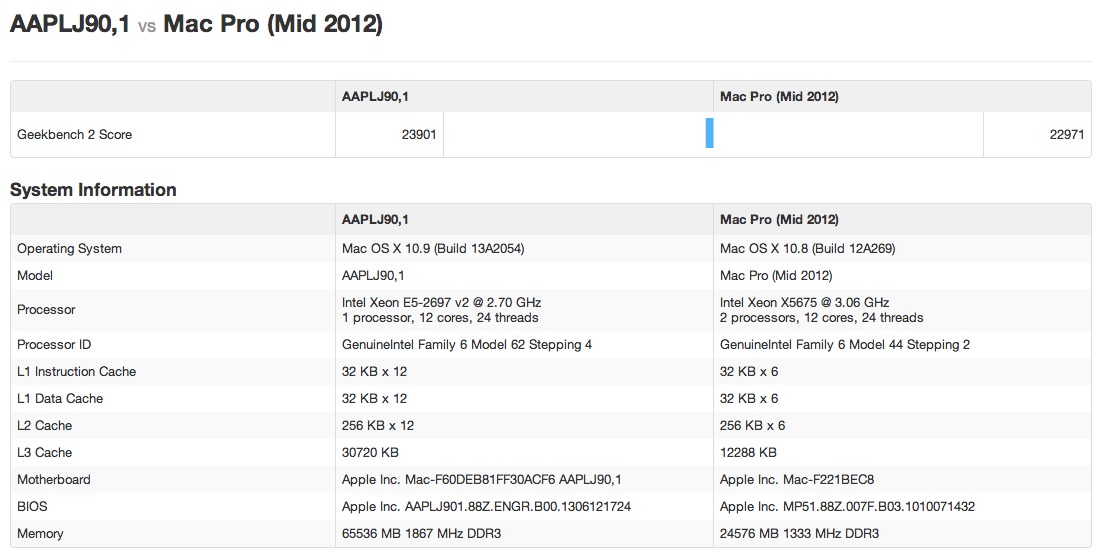
Task: Click '1 processor, 12 cores, 24 threads'
Action: click(440, 318)
